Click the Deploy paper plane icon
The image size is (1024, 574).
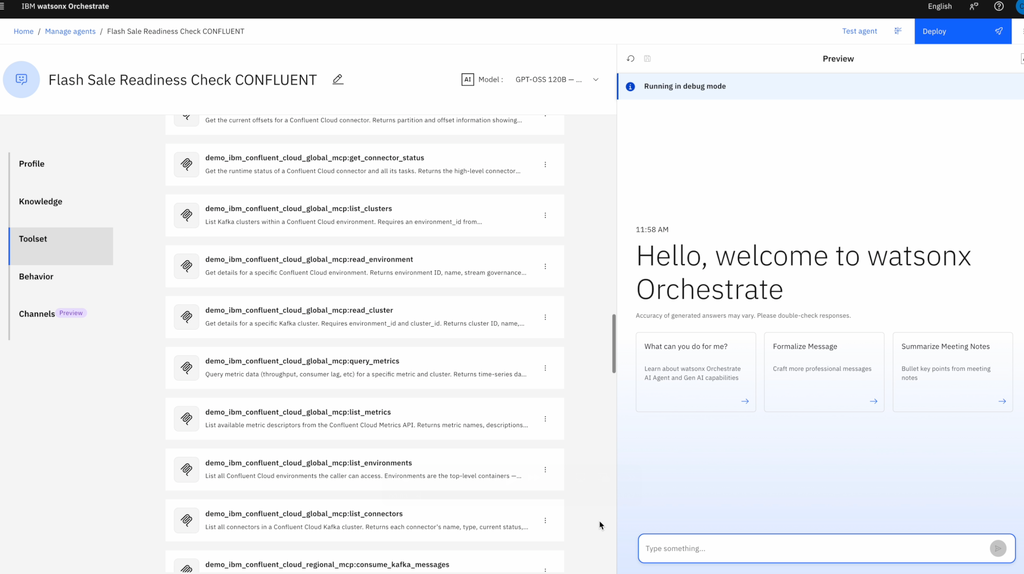point(999,31)
